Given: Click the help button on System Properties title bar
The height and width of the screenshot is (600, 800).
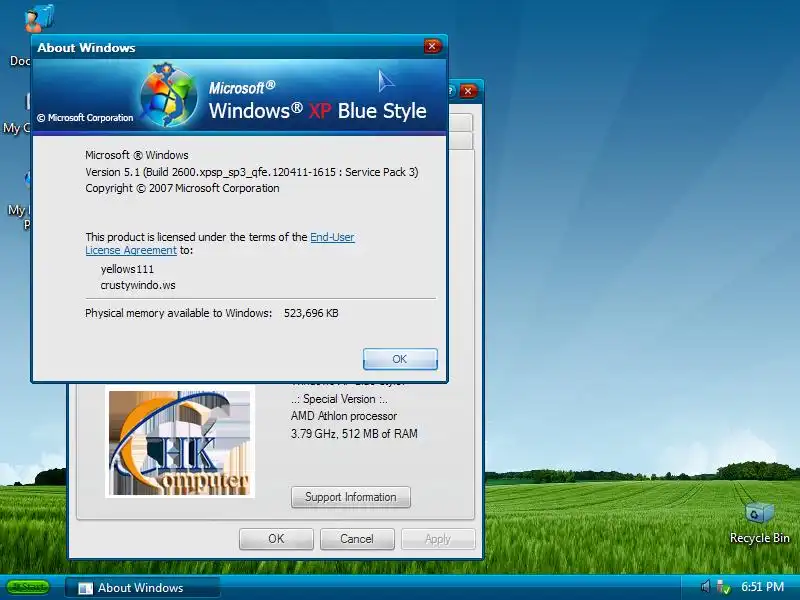Looking at the screenshot, I should tap(452, 91).
